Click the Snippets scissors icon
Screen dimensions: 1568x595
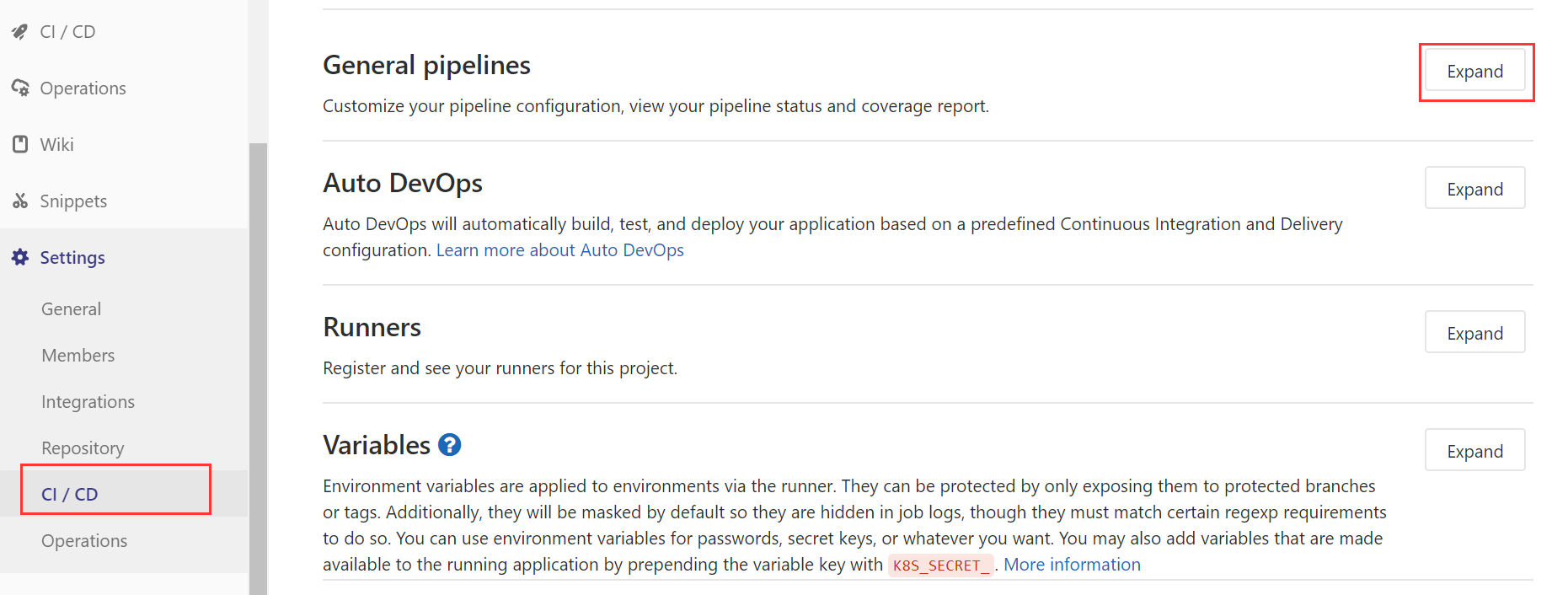(x=20, y=201)
